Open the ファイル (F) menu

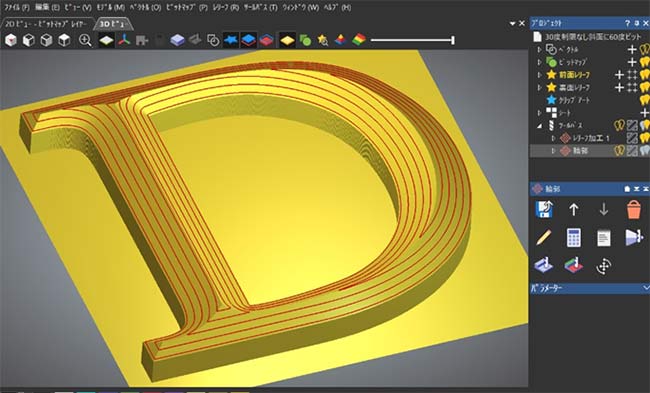tap(17, 7)
